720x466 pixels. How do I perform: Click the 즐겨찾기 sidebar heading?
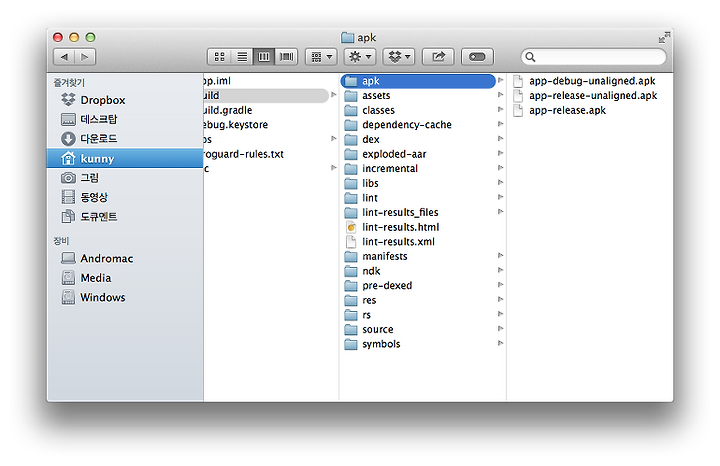(69, 83)
